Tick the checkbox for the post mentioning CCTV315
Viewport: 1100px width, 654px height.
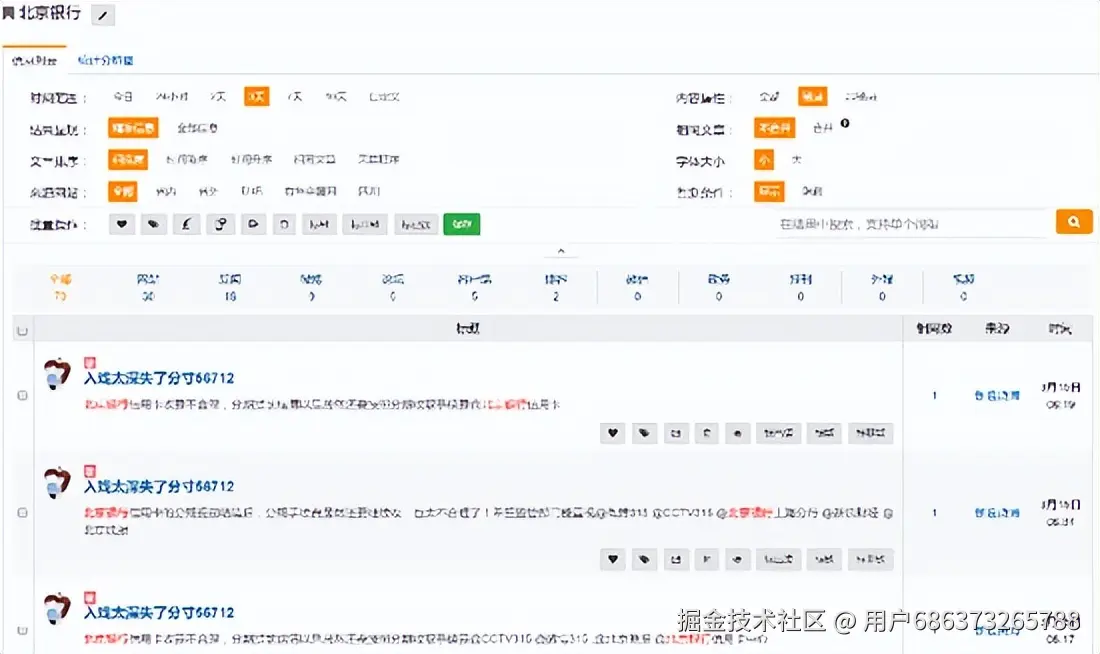pyautogui.click(x=22, y=513)
